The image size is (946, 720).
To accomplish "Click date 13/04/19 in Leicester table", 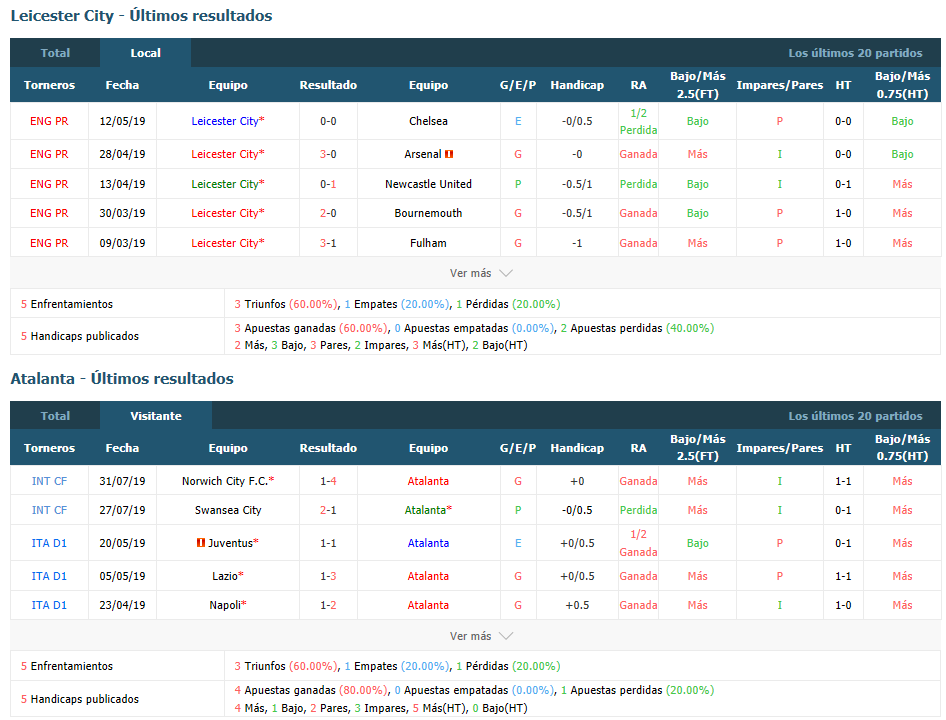I will click(122, 184).
